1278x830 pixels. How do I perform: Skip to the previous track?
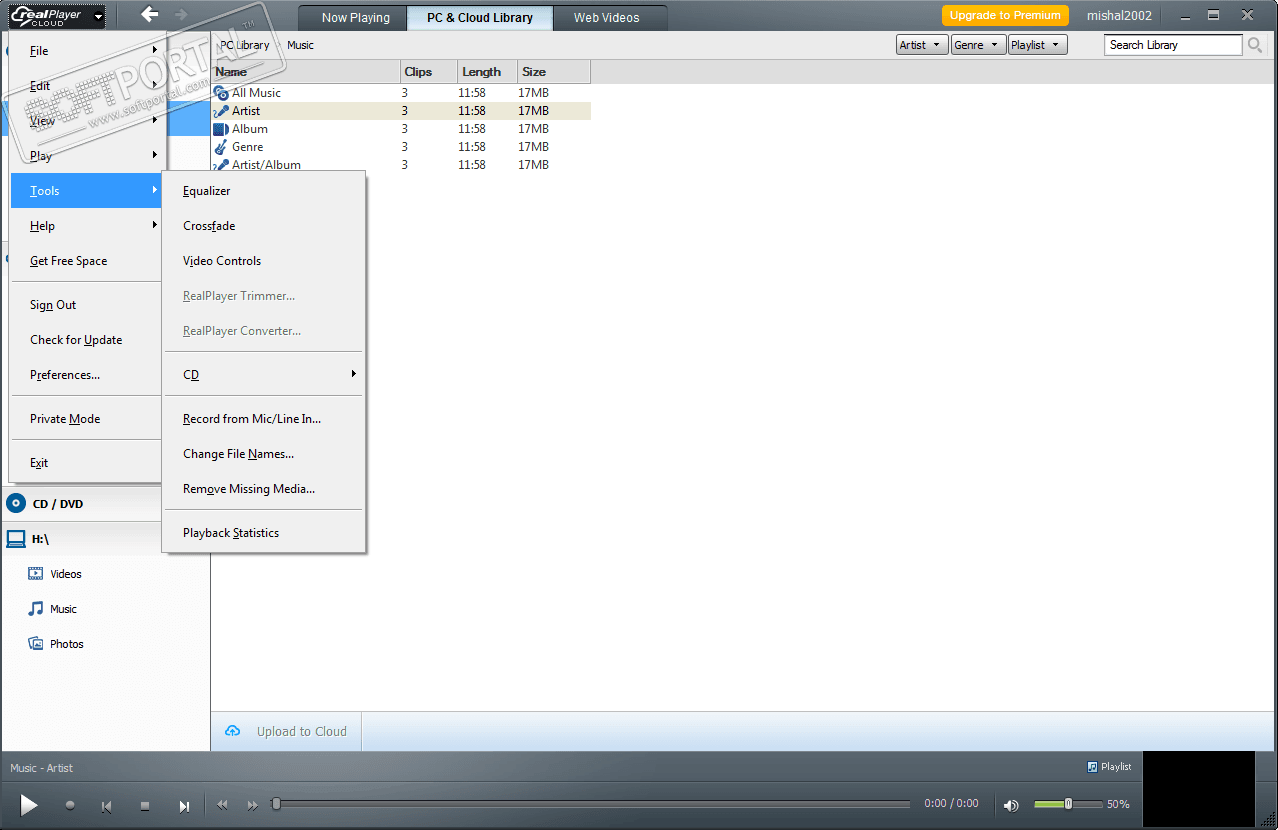pos(106,806)
